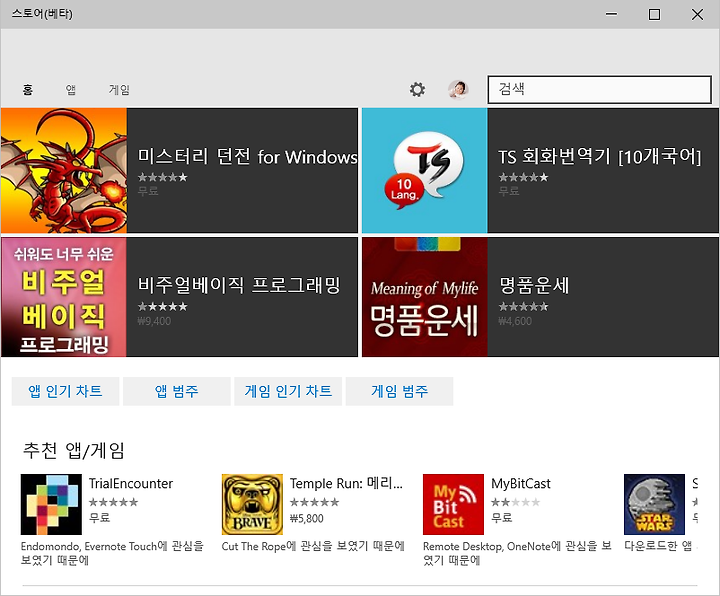The image size is (720, 596).
Task: Select the MyBitCast app name
Action: point(521,484)
